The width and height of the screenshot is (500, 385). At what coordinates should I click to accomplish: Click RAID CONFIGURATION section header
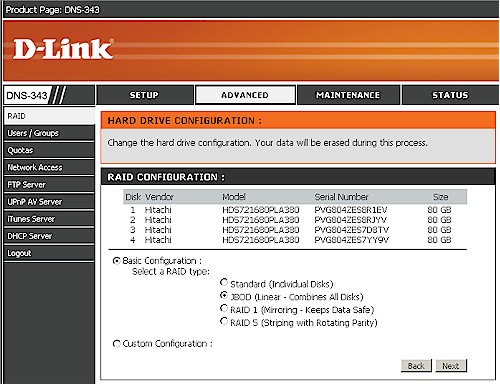point(298,177)
